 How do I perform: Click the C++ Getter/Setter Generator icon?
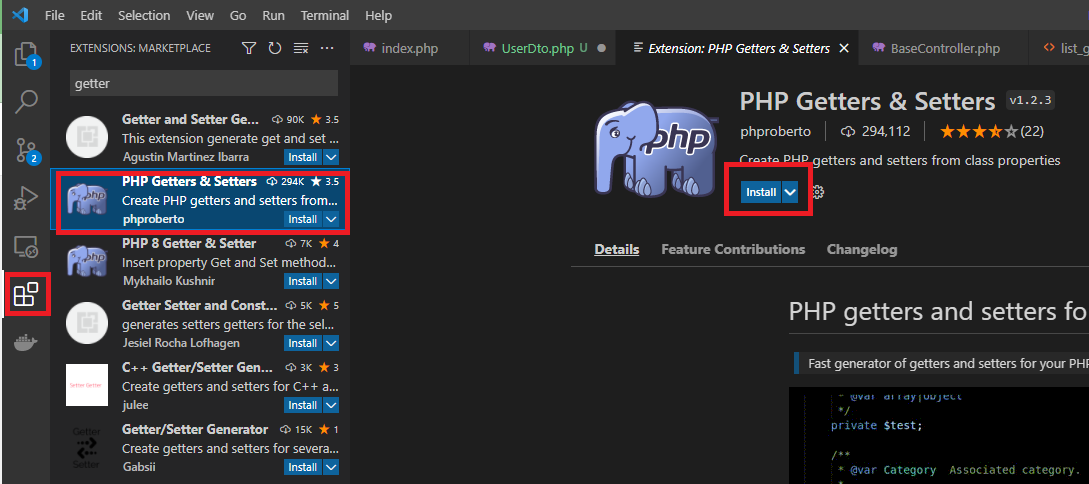pos(87,385)
